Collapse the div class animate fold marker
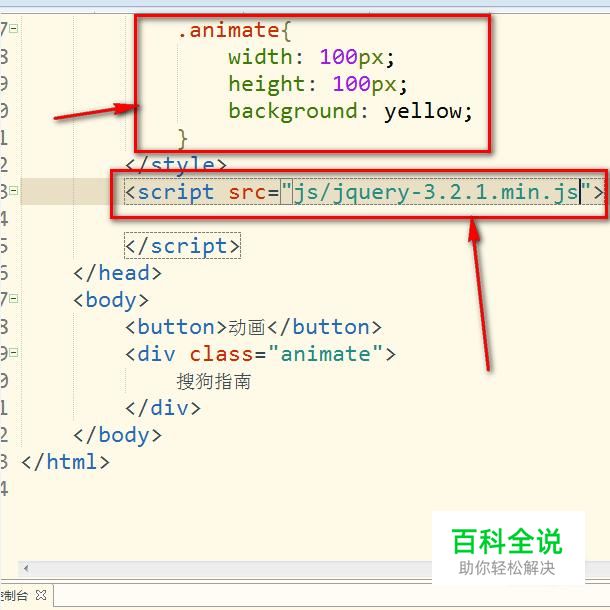This screenshot has width=610, height=610. 14,353
